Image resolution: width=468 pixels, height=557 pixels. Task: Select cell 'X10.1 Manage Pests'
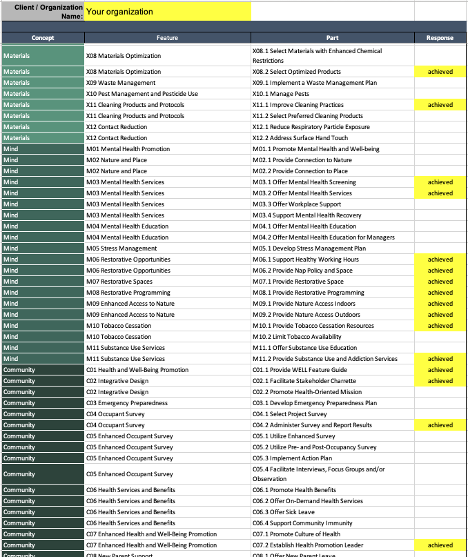[x=333, y=94]
